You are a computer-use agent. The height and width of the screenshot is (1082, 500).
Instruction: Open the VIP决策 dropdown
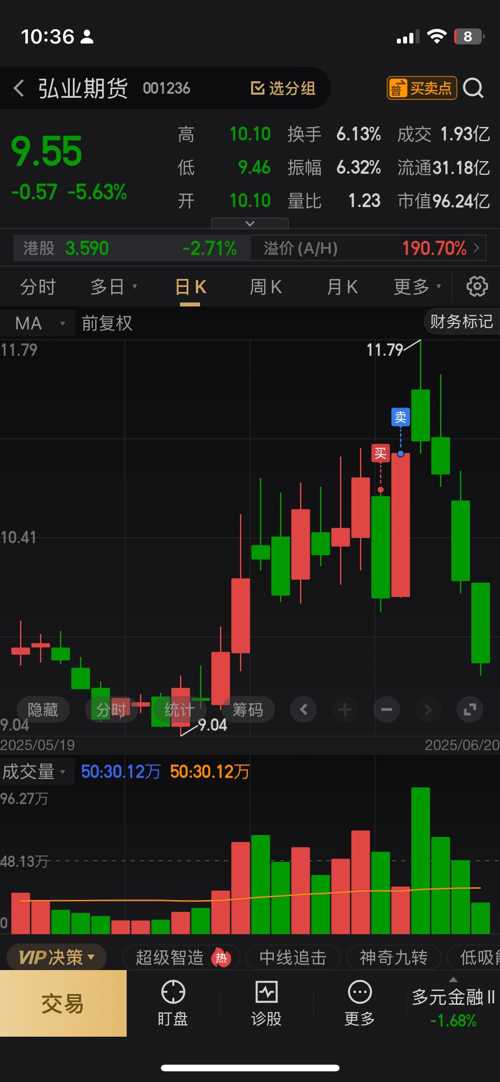point(57,957)
